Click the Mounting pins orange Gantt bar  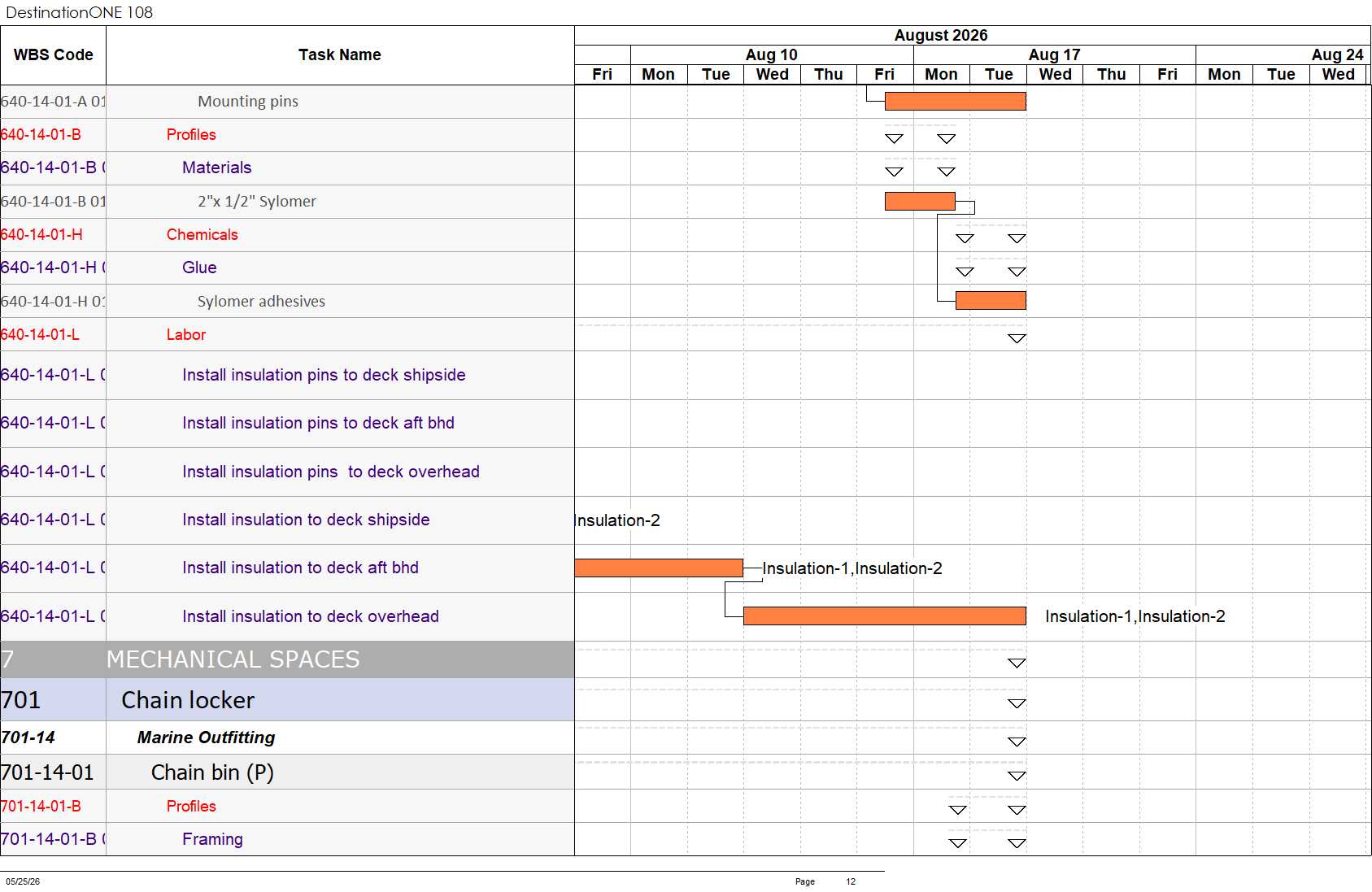(955, 101)
